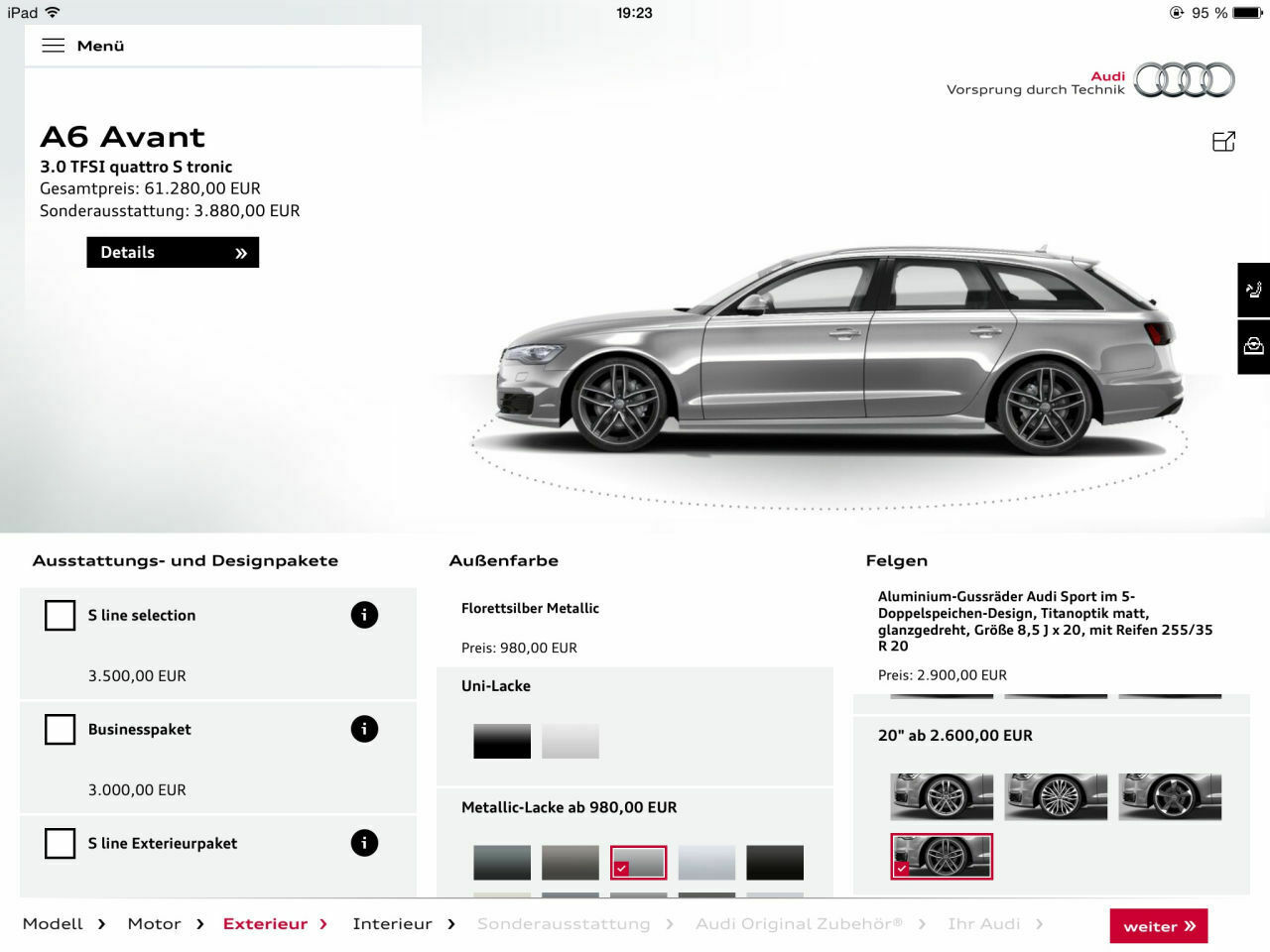This screenshot has width=1270, height=952.
Task: Open the fullscreen view icon
Action: pos(1223,141)
